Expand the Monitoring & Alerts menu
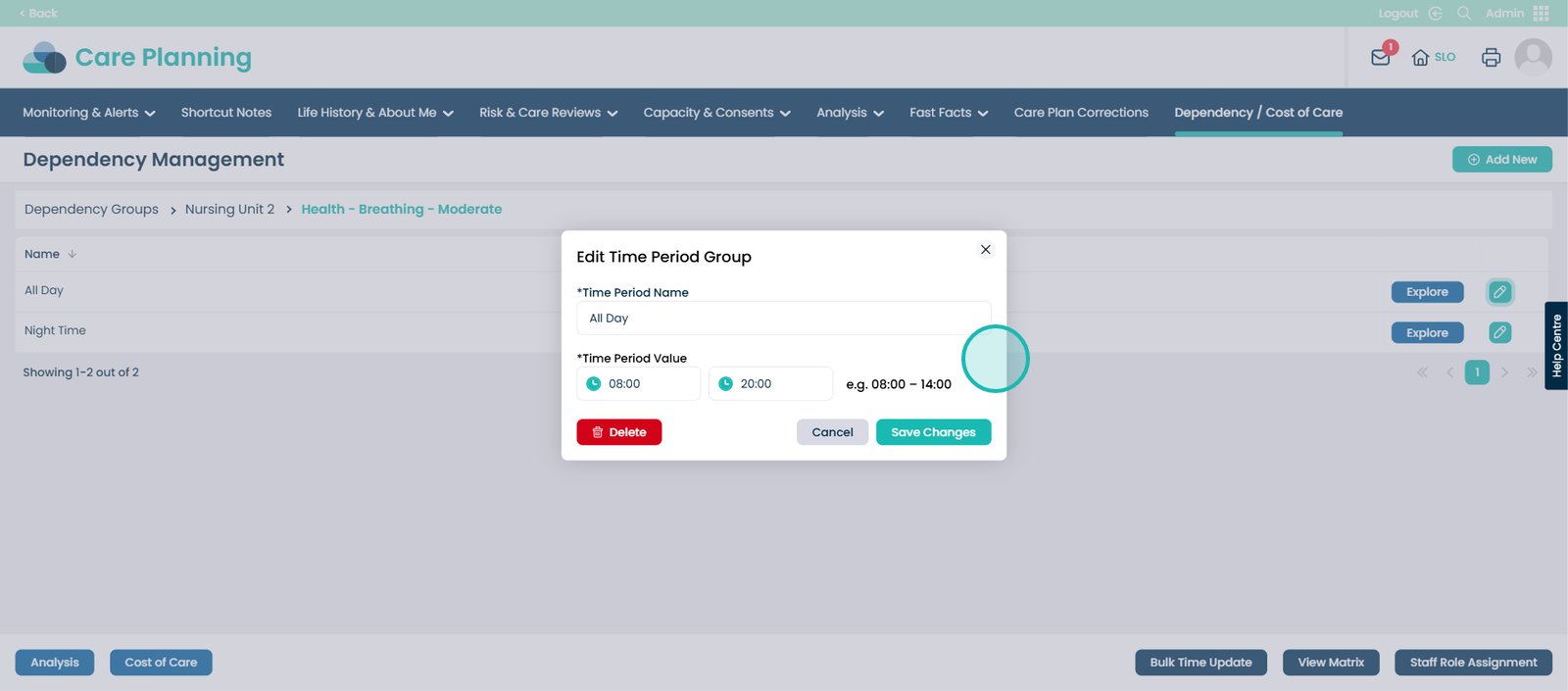This screenshot has height=691, width=1568. click(88, 113)
